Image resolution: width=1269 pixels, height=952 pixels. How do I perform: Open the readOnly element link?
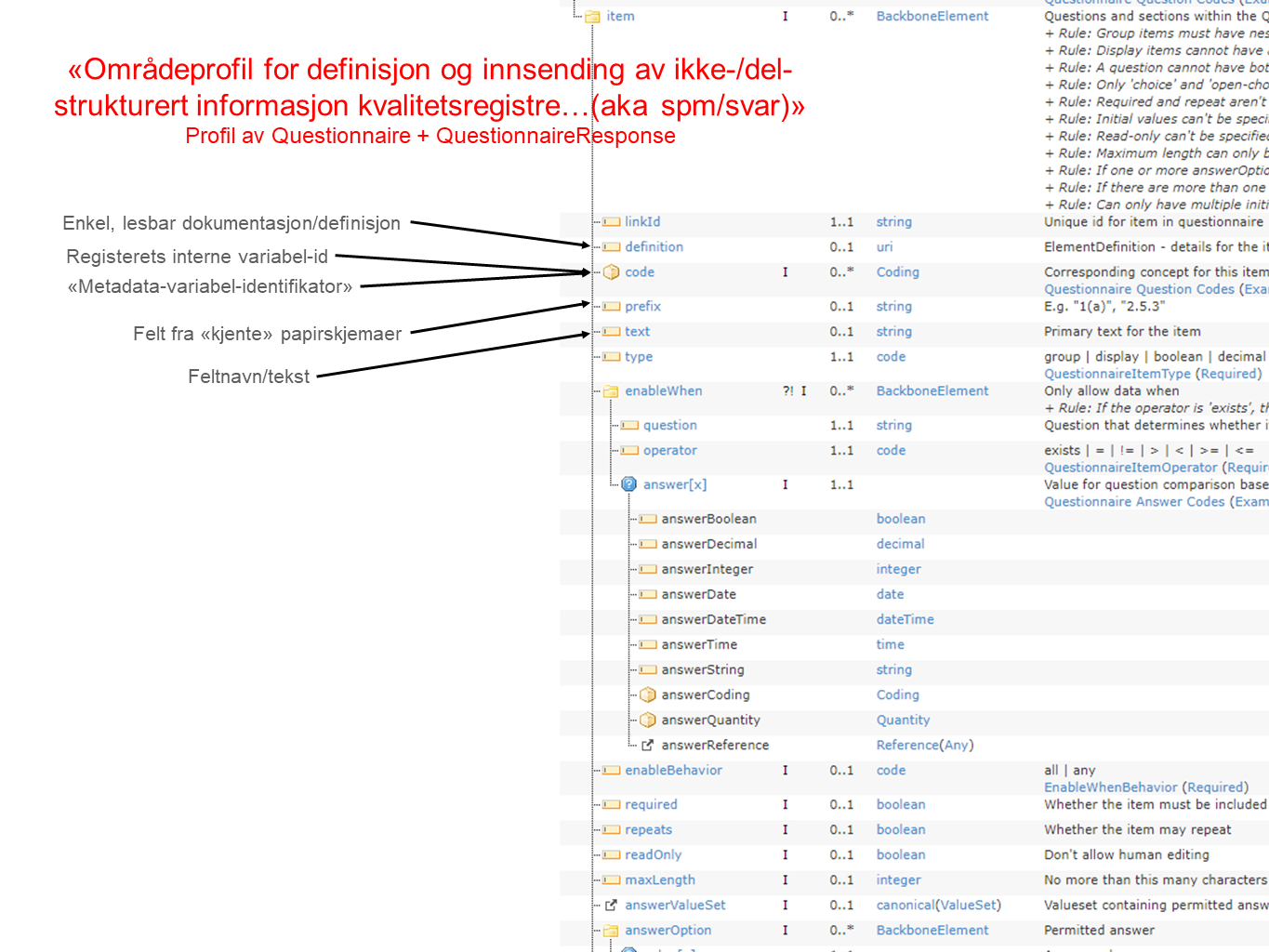click(x=653, y=855)
